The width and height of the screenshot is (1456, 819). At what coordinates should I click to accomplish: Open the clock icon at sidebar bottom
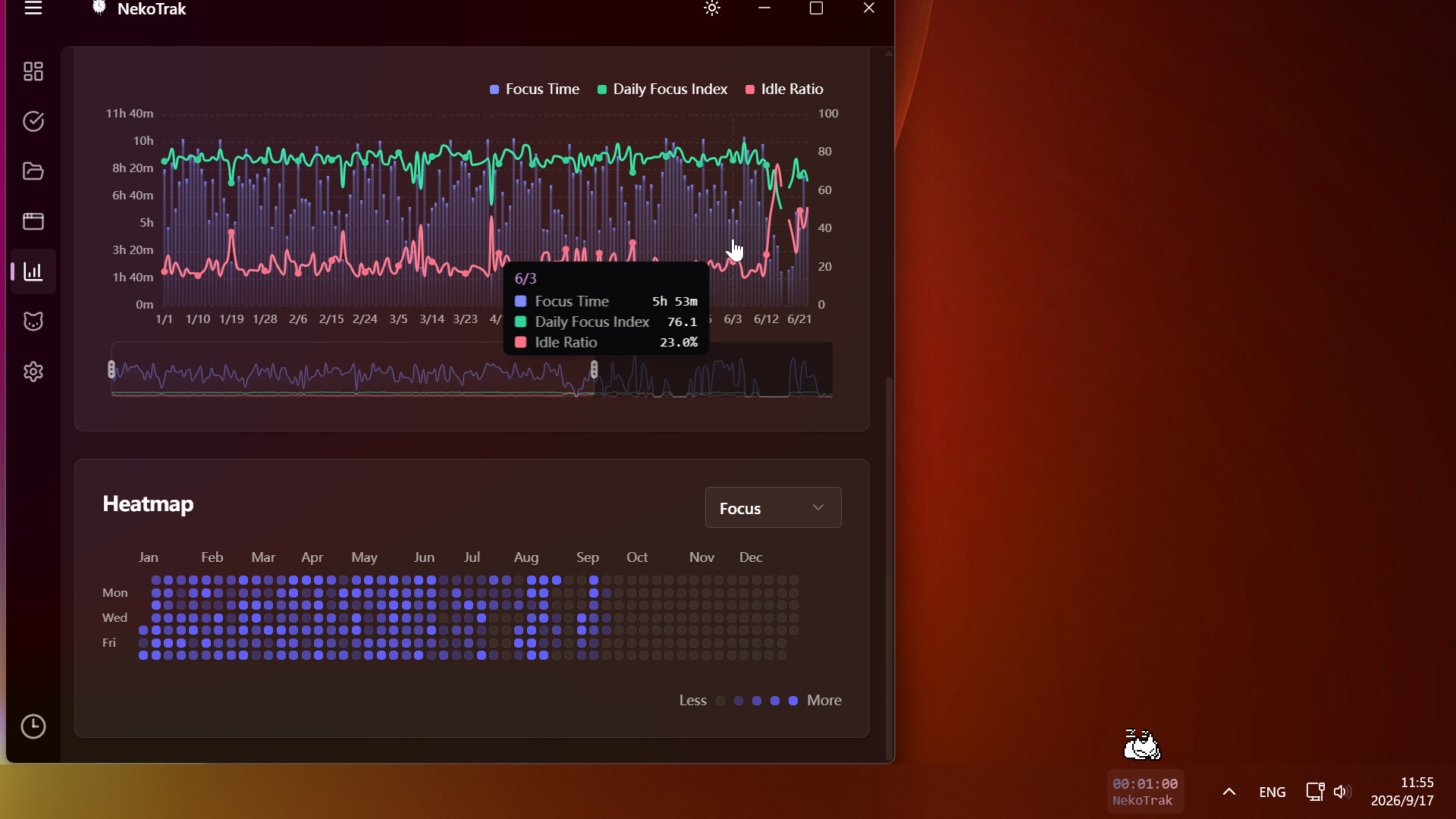(33, 726)
